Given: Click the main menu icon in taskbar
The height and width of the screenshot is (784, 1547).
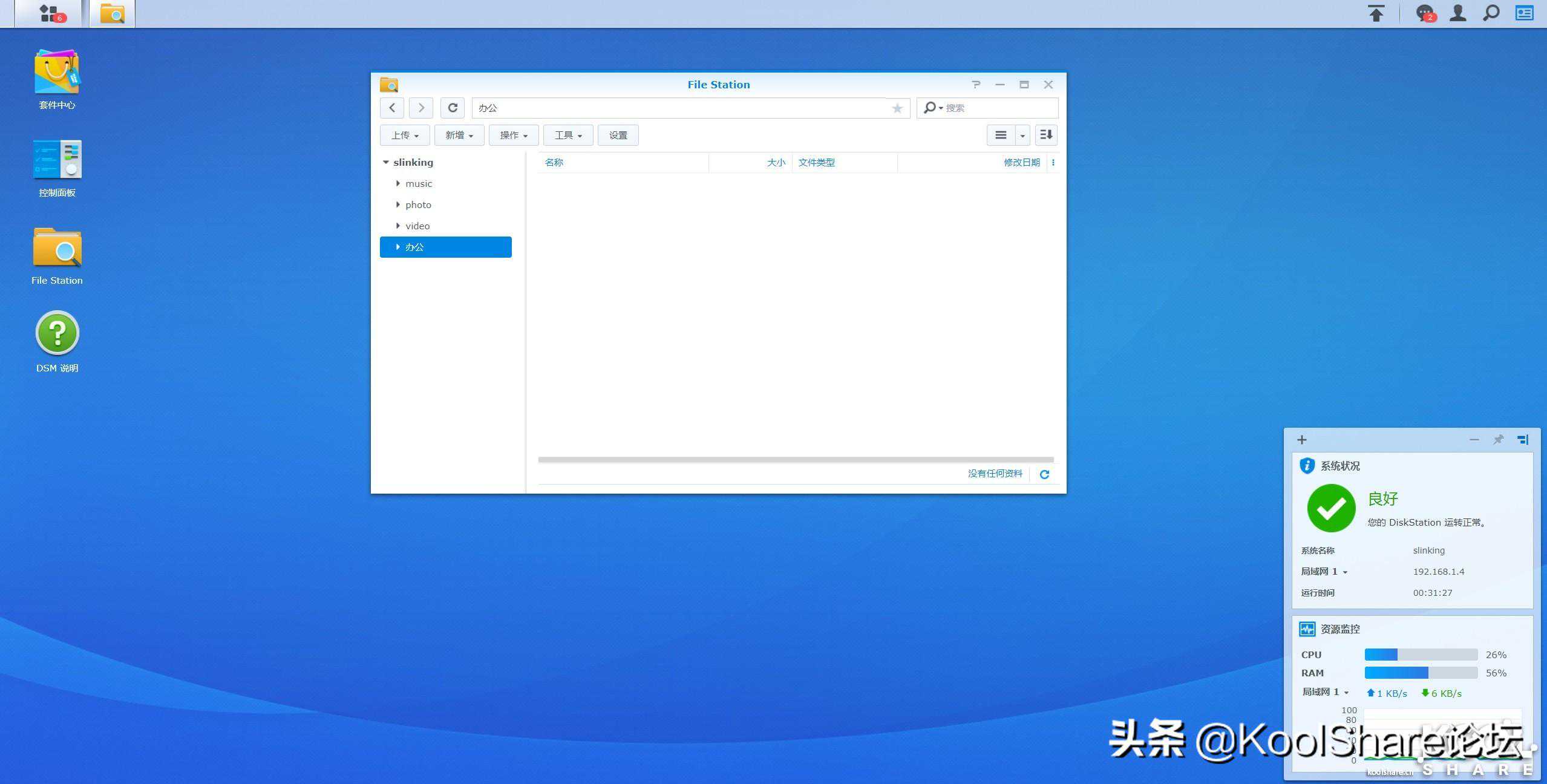Looking at the screenshot, I should [x=48, y=13].
